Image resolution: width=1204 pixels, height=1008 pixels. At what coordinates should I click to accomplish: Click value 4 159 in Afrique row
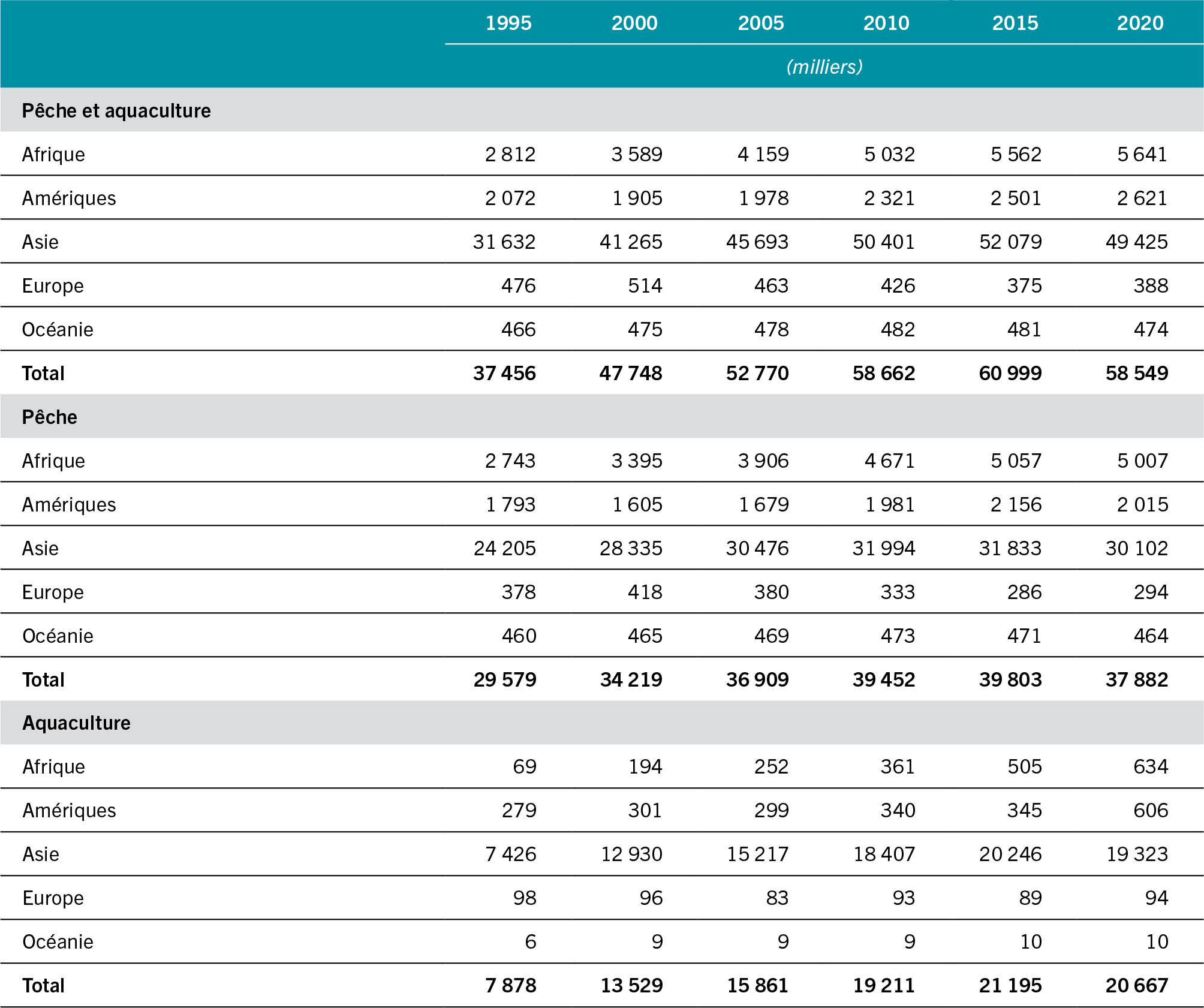[763, 155]
